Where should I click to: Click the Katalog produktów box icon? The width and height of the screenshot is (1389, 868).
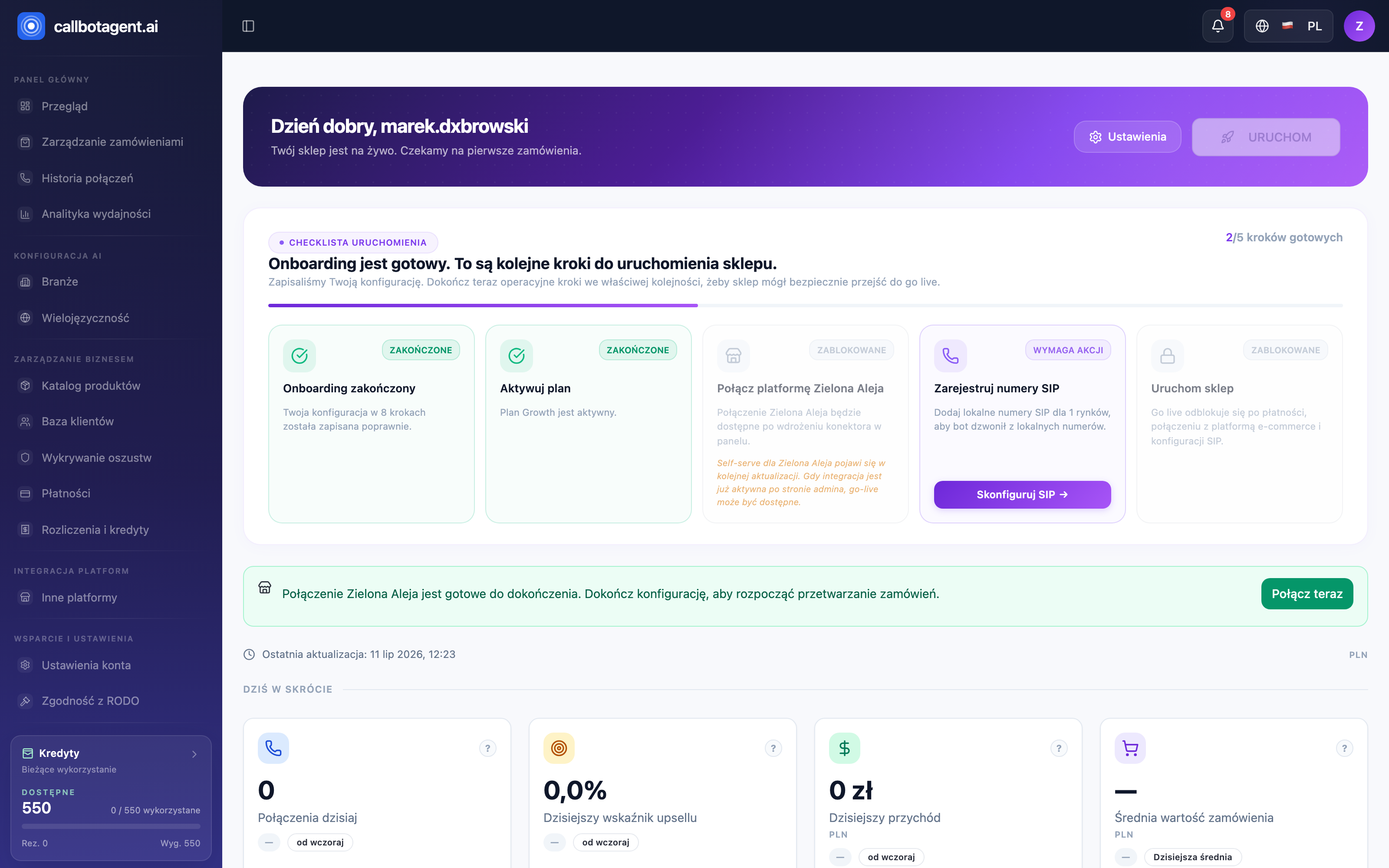25,386
